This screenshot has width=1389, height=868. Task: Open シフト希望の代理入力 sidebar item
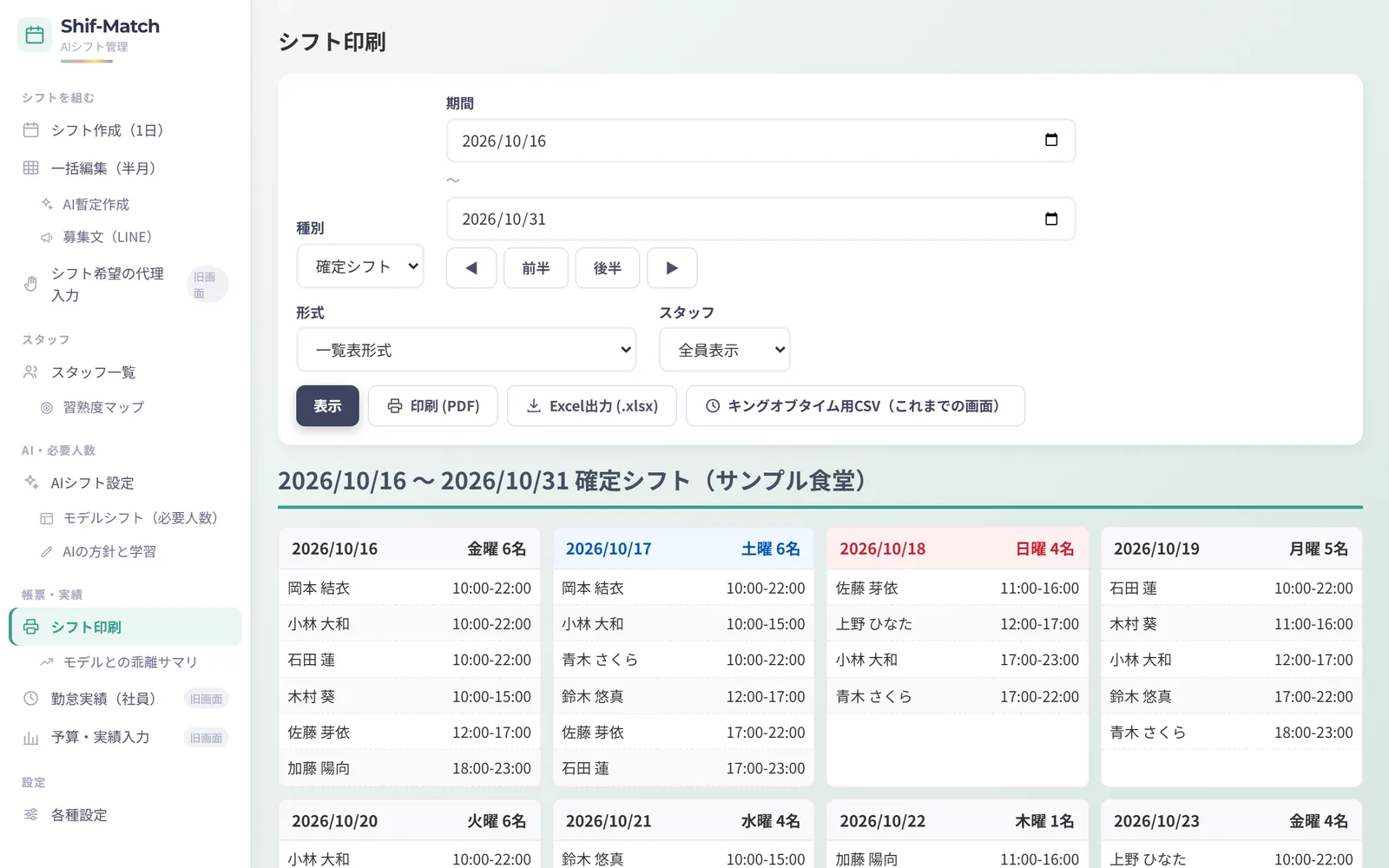(125, 285)
